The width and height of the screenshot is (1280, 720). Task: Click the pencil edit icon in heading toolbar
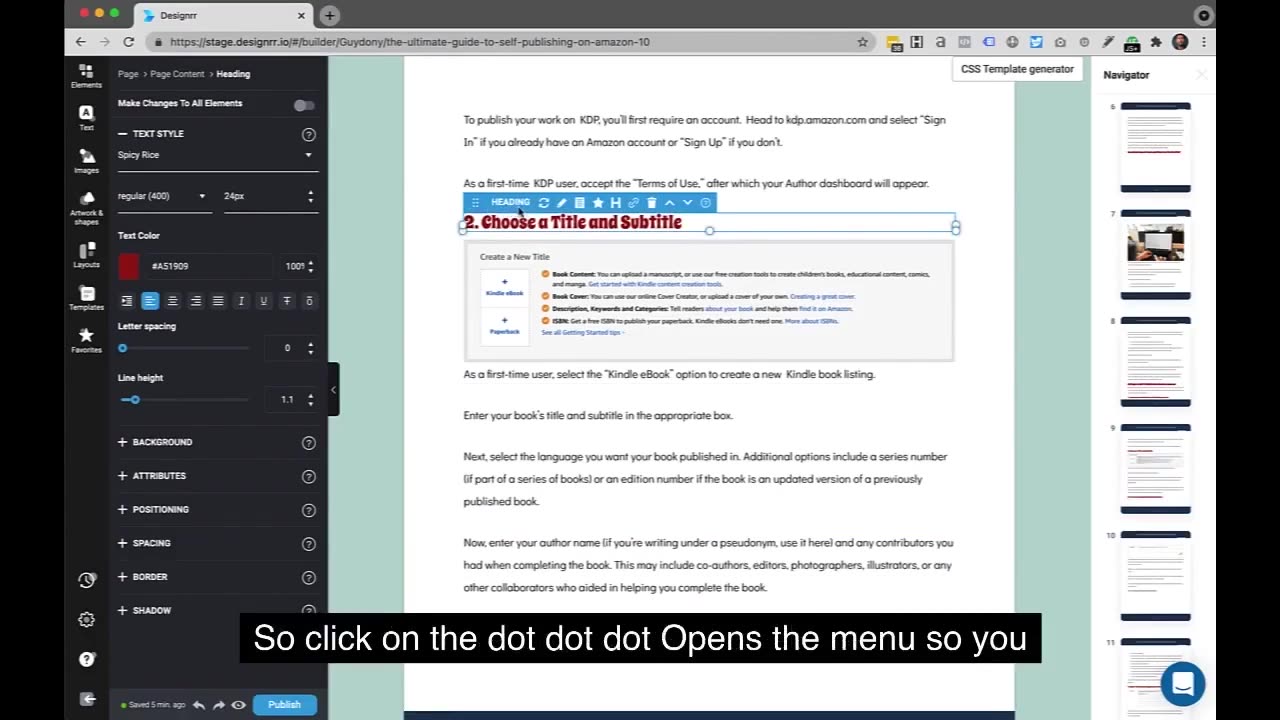coord(561,203)
